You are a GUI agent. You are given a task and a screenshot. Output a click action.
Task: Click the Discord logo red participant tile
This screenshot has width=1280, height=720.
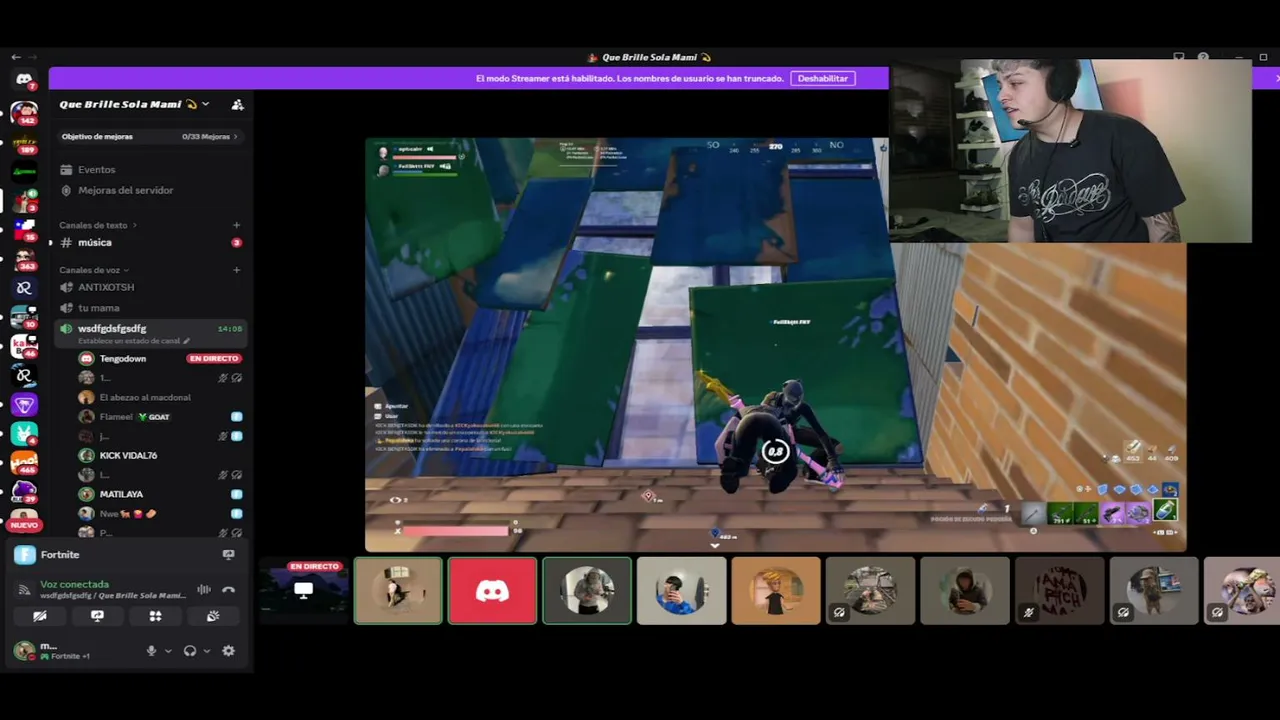(x=492, y=591)
